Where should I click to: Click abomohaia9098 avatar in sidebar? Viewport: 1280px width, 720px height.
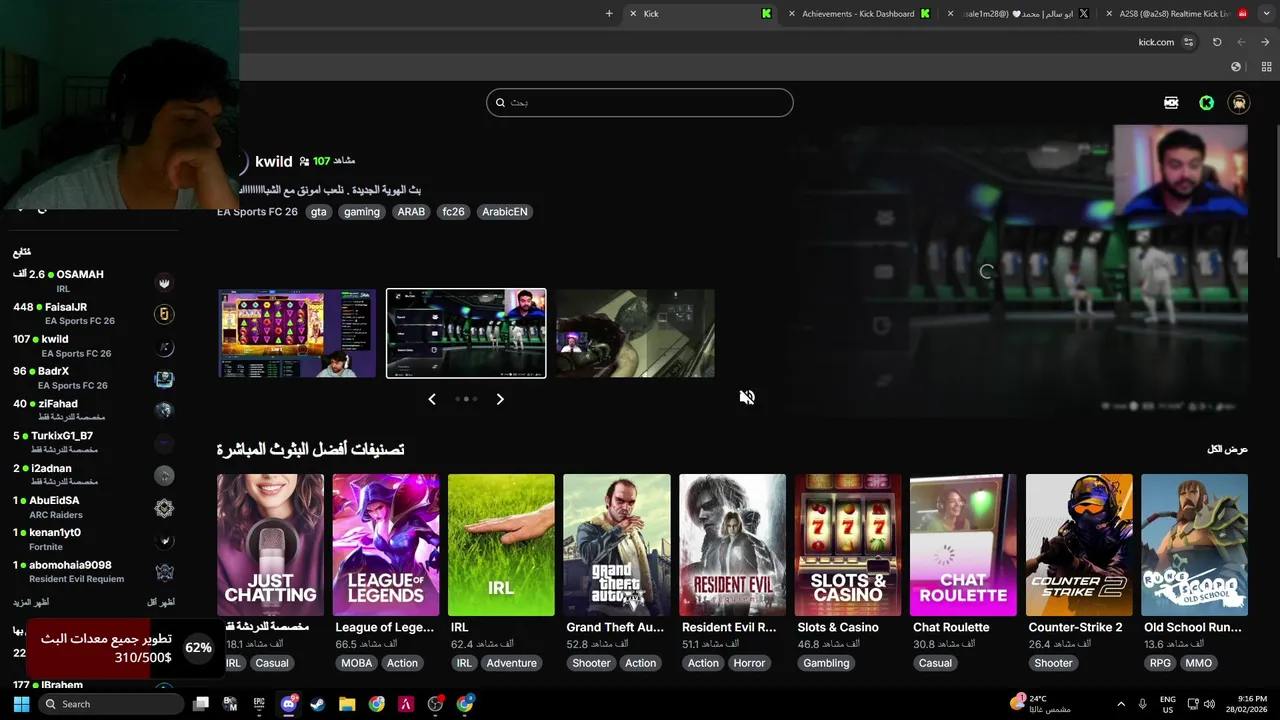pos(164,573)
